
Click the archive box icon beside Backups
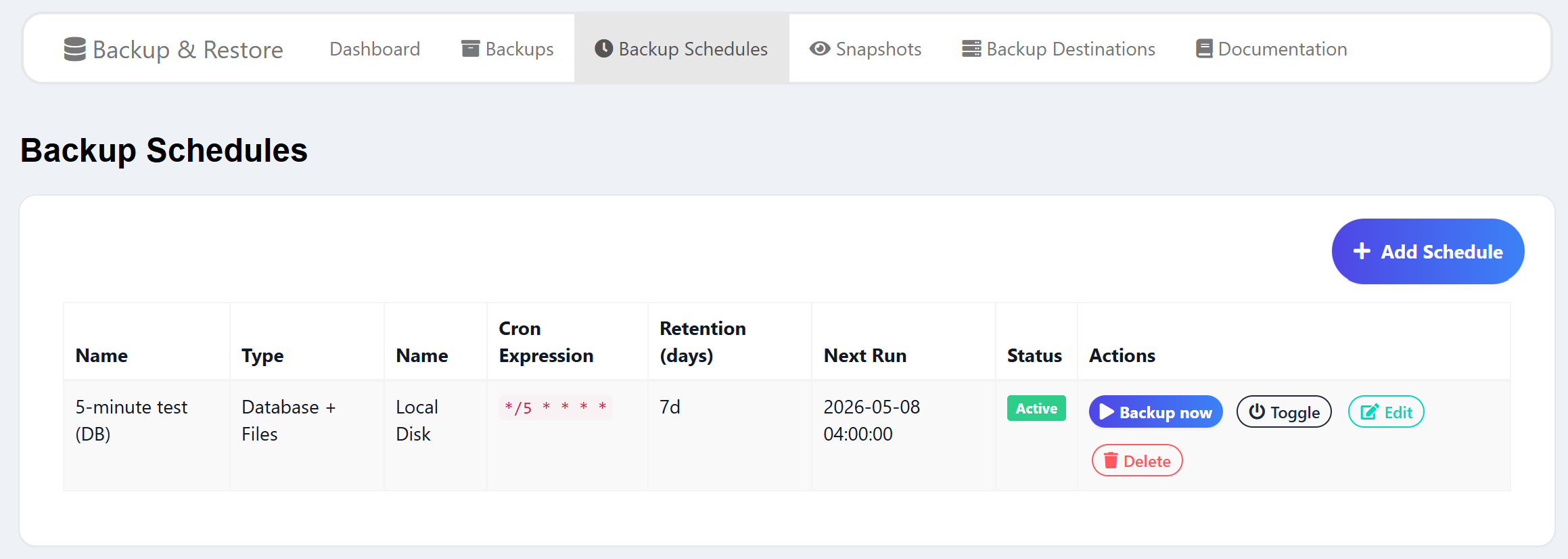coord(470,49)
